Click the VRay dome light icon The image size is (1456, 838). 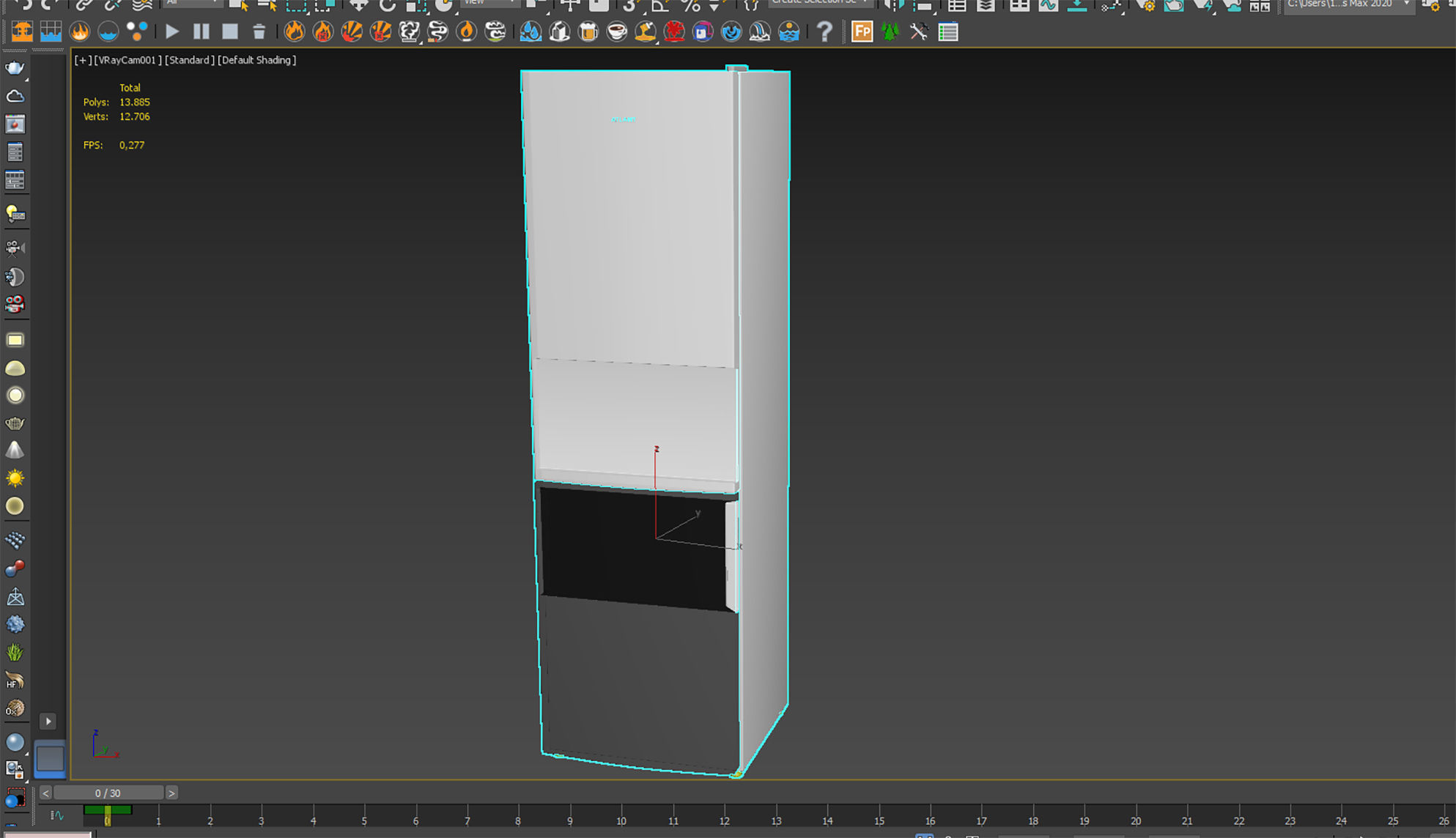click(x=15, y=368)
